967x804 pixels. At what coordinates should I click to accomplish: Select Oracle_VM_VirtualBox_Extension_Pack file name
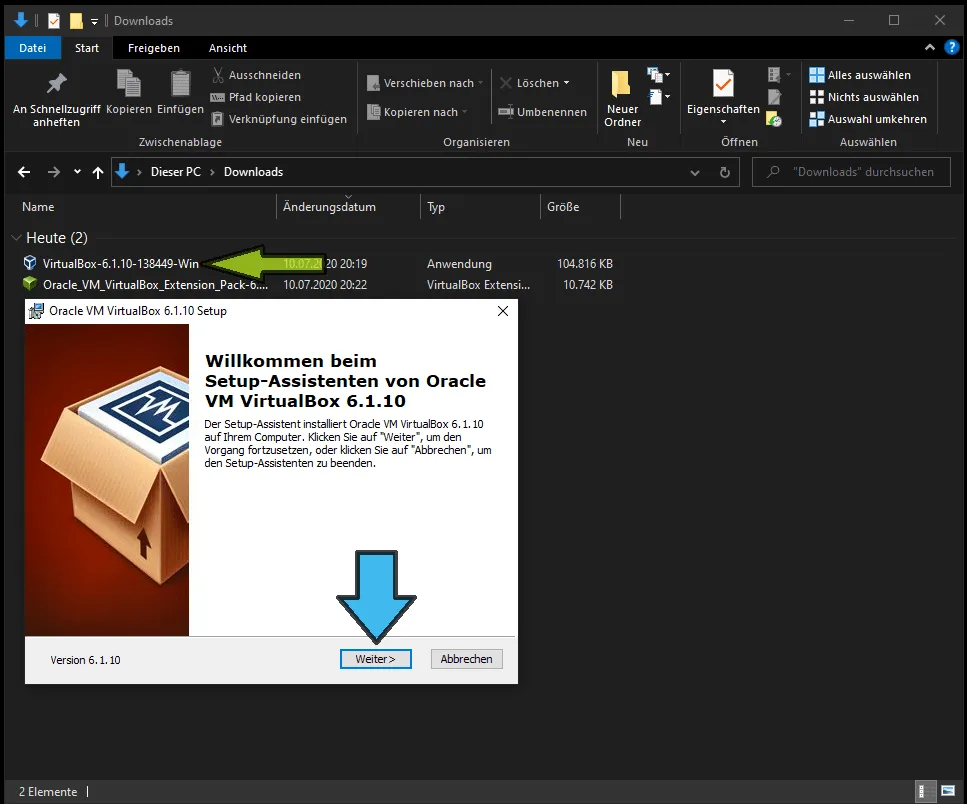click(x=155, y=284)
